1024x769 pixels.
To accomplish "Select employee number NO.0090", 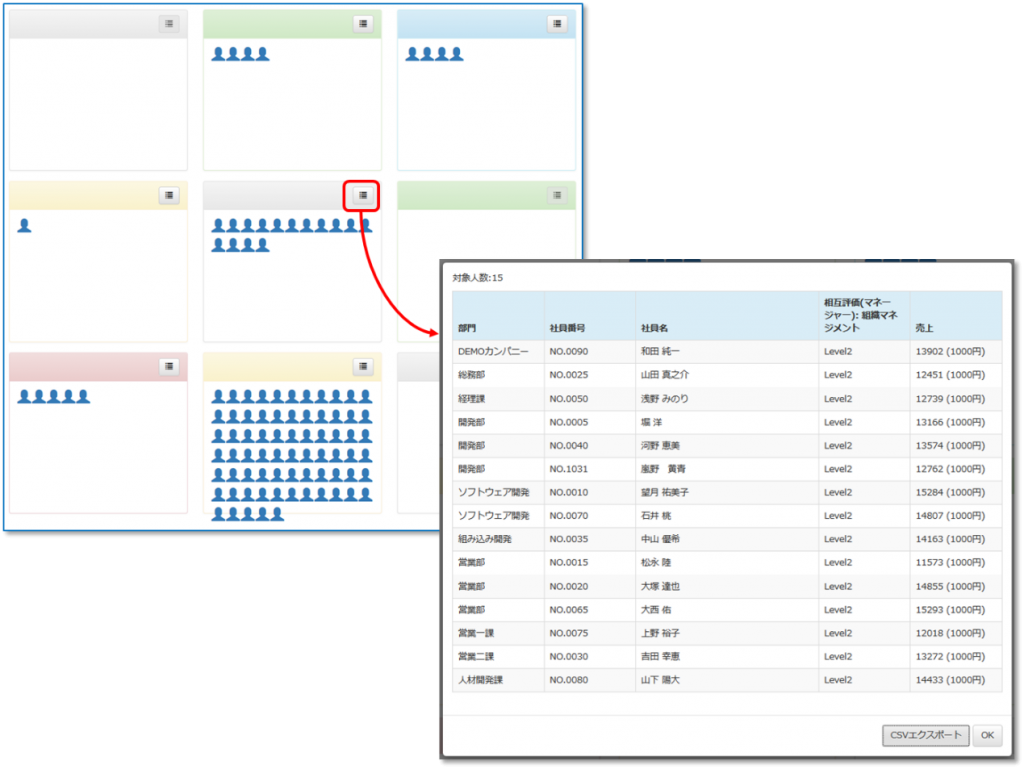I will (x=568, y=351).
